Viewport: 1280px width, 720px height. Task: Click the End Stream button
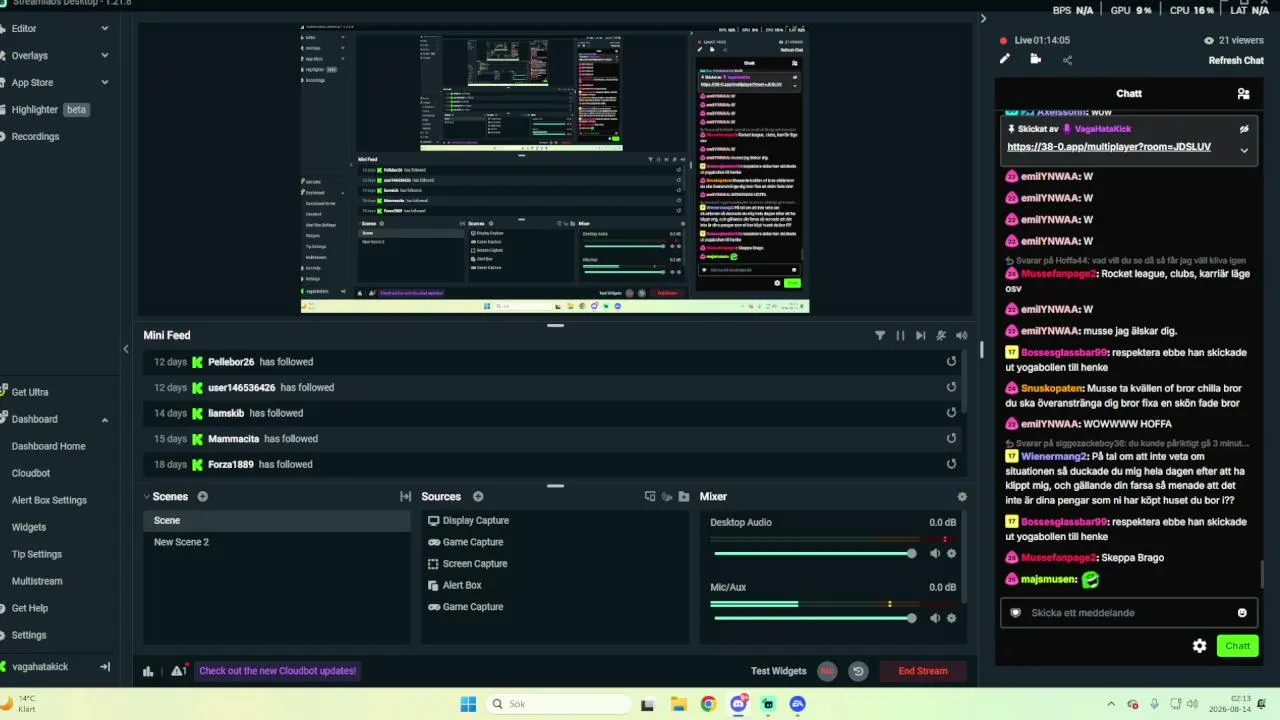coord(923,671)
